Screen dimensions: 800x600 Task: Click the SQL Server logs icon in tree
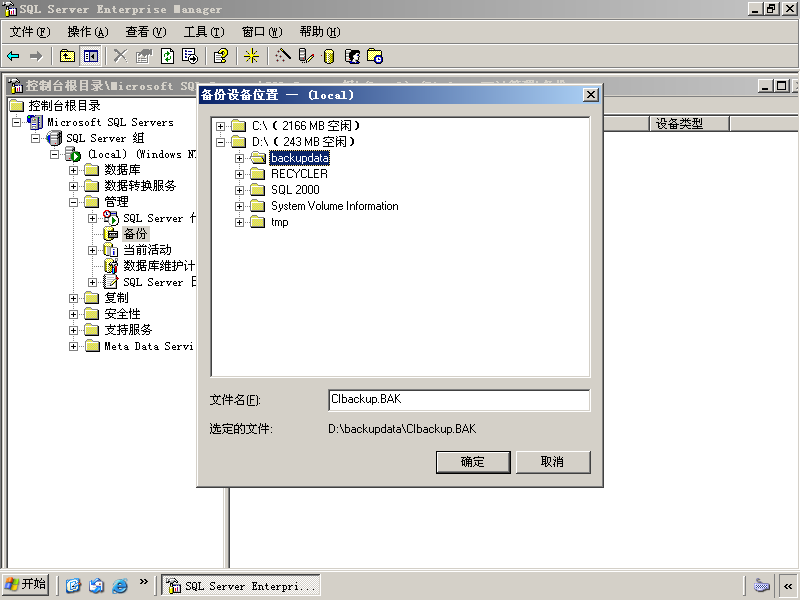pyautogui.click(x=111, y=282)
